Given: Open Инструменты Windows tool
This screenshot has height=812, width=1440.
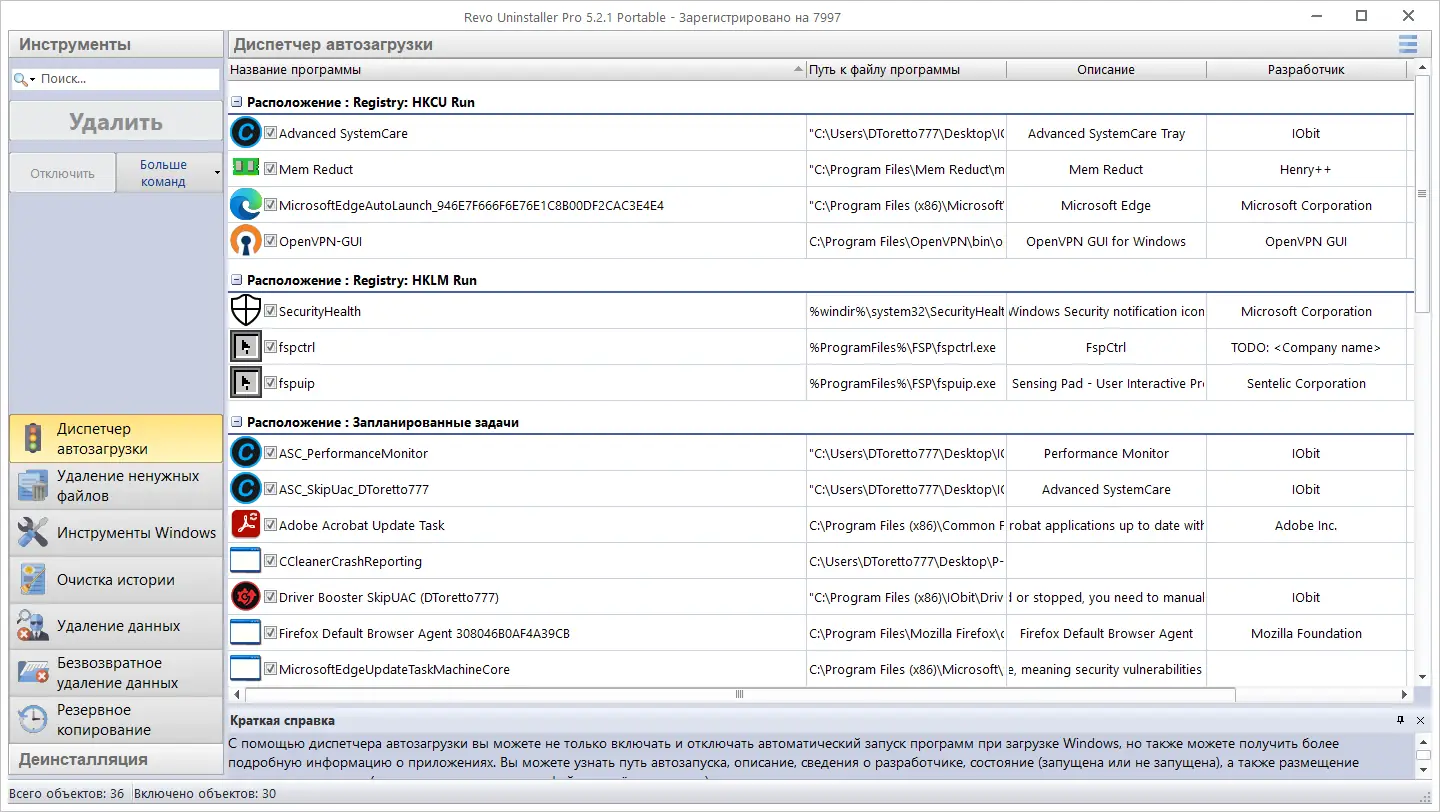Looking at the screenshot, I should tap(116, 533).
